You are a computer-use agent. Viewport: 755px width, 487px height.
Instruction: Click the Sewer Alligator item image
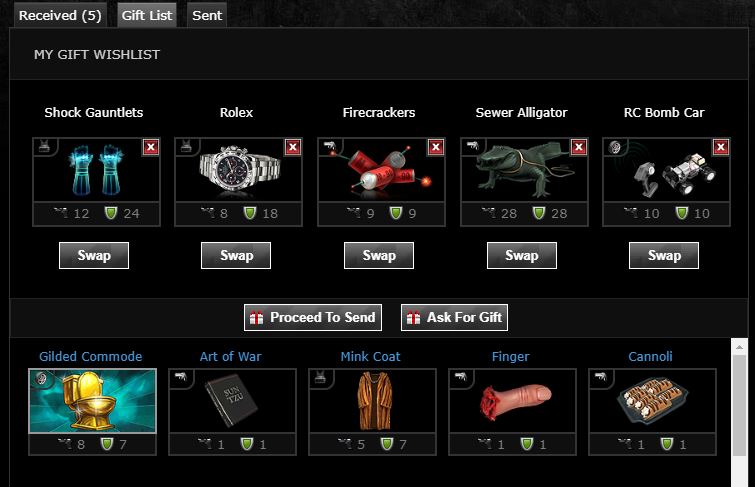click(524, 170)
